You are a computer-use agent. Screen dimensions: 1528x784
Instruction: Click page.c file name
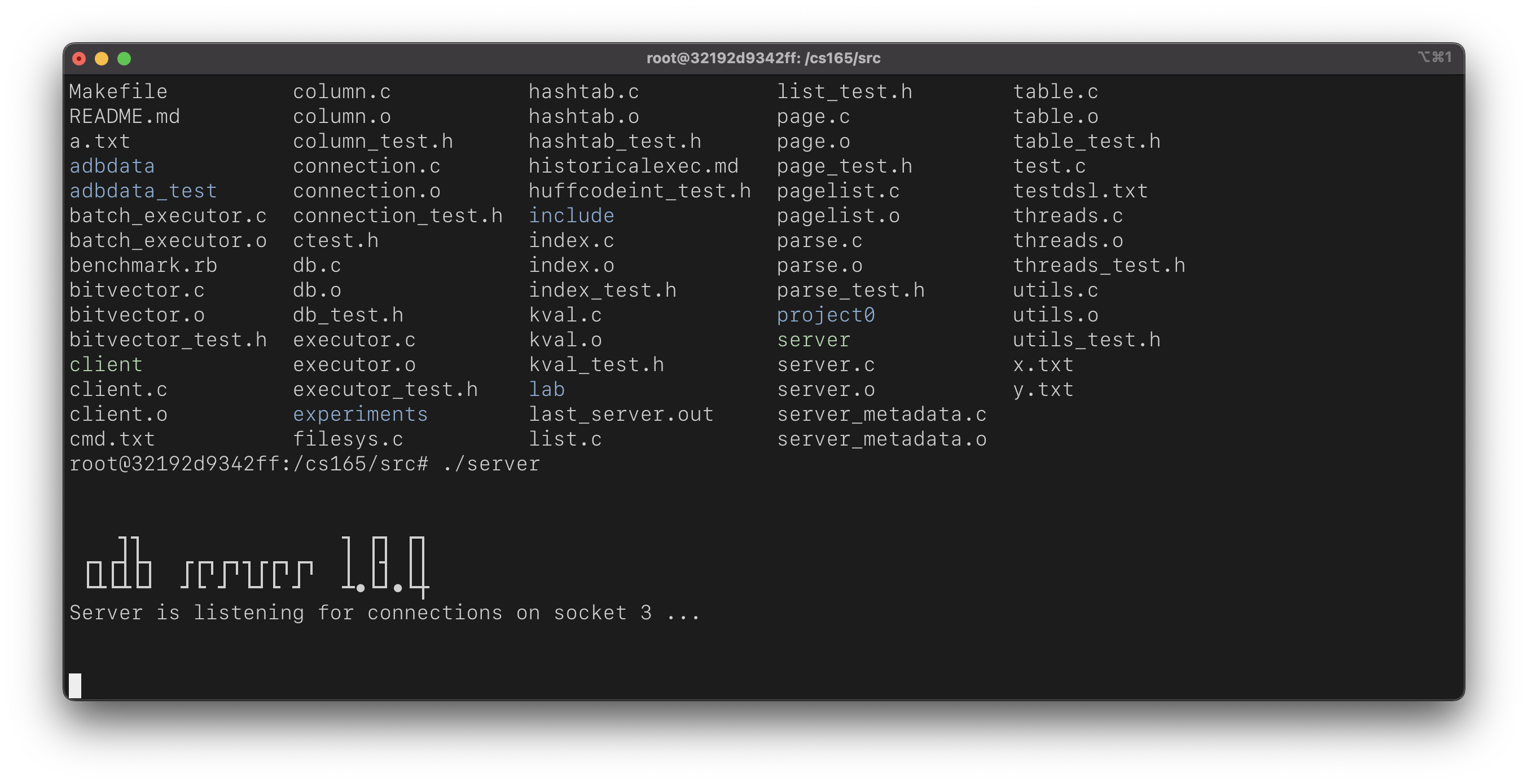pos(813,117)
